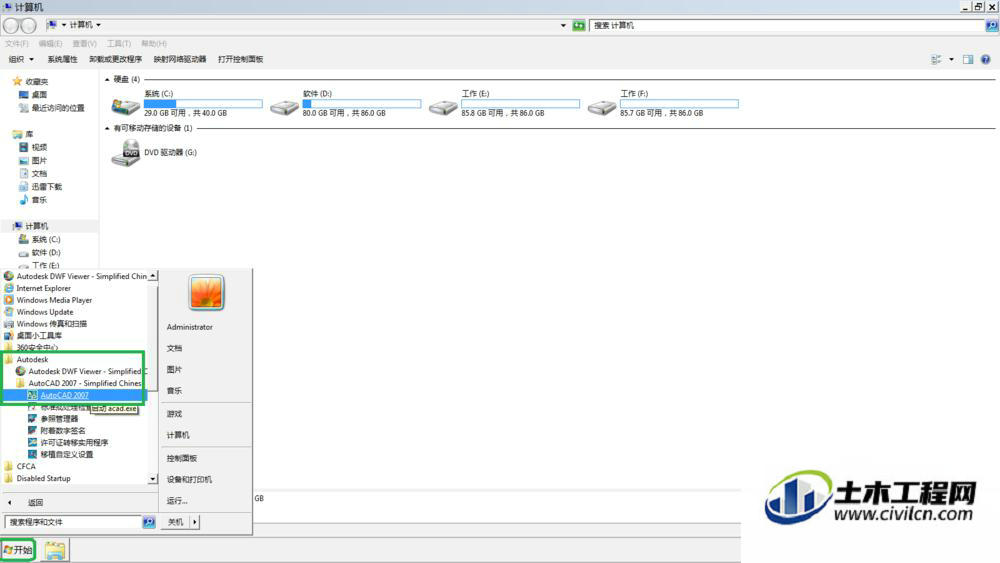Click the 搜索程序和文件 input field
Screen dimensions: 1000x563
click(73, 522)
